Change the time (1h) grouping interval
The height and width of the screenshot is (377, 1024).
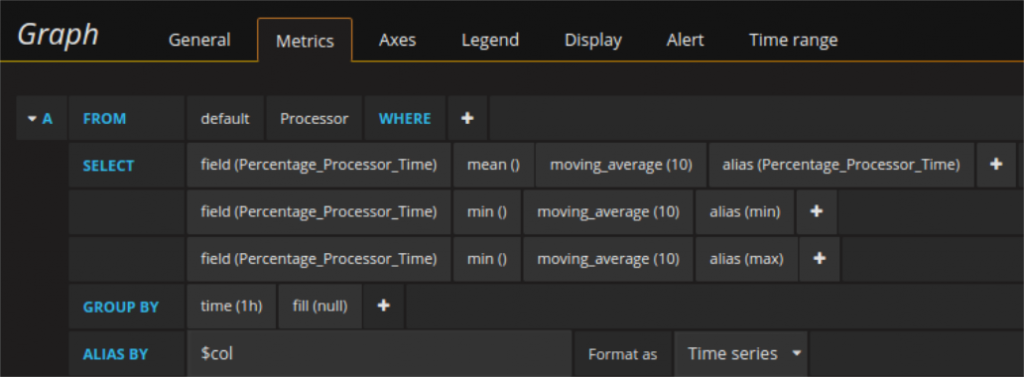[232, 306]
